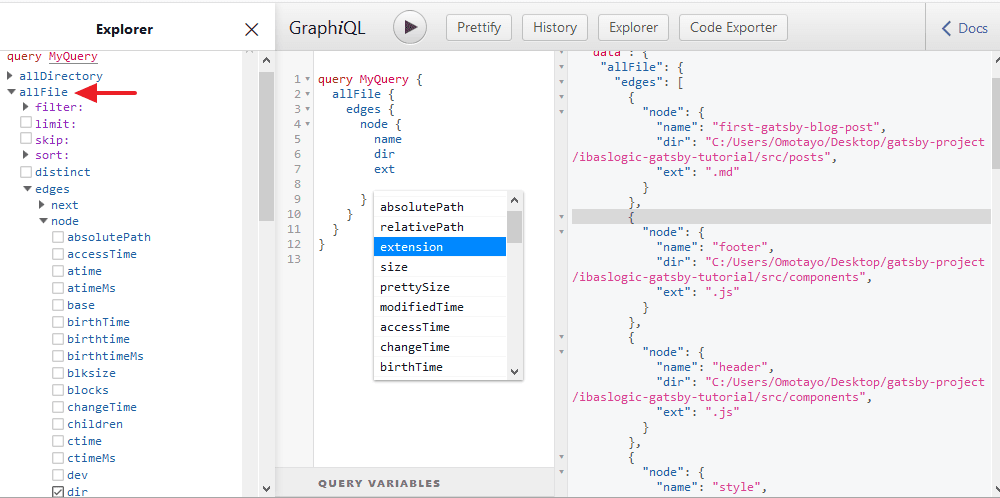Open the Code Exporter
This screenshot has width=1000, height=498.
point(733,27)
